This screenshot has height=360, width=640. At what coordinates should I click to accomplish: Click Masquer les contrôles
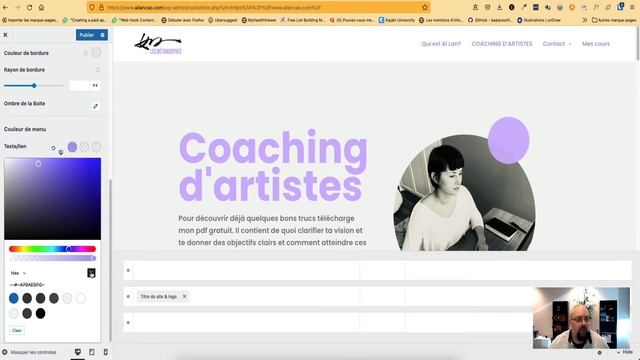tap(29, 352)
